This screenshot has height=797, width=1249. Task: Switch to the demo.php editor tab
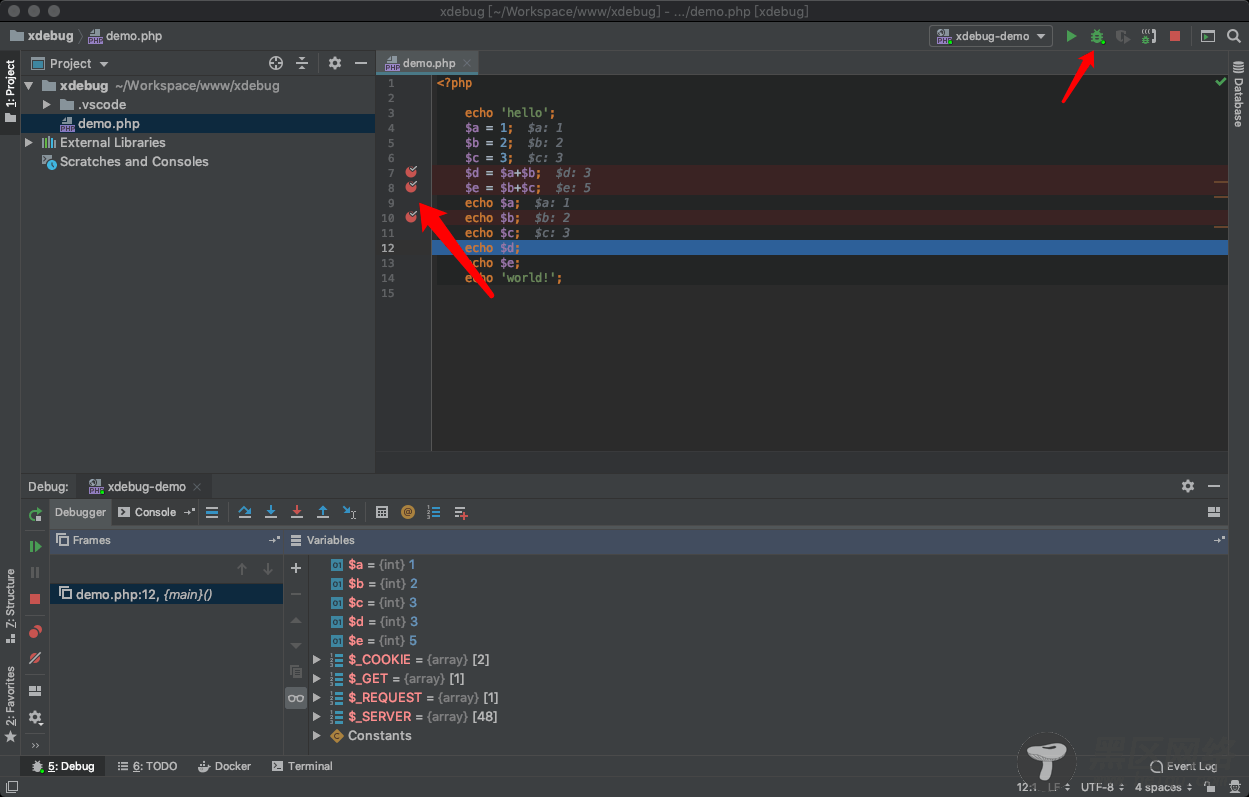tap(430, 63)
